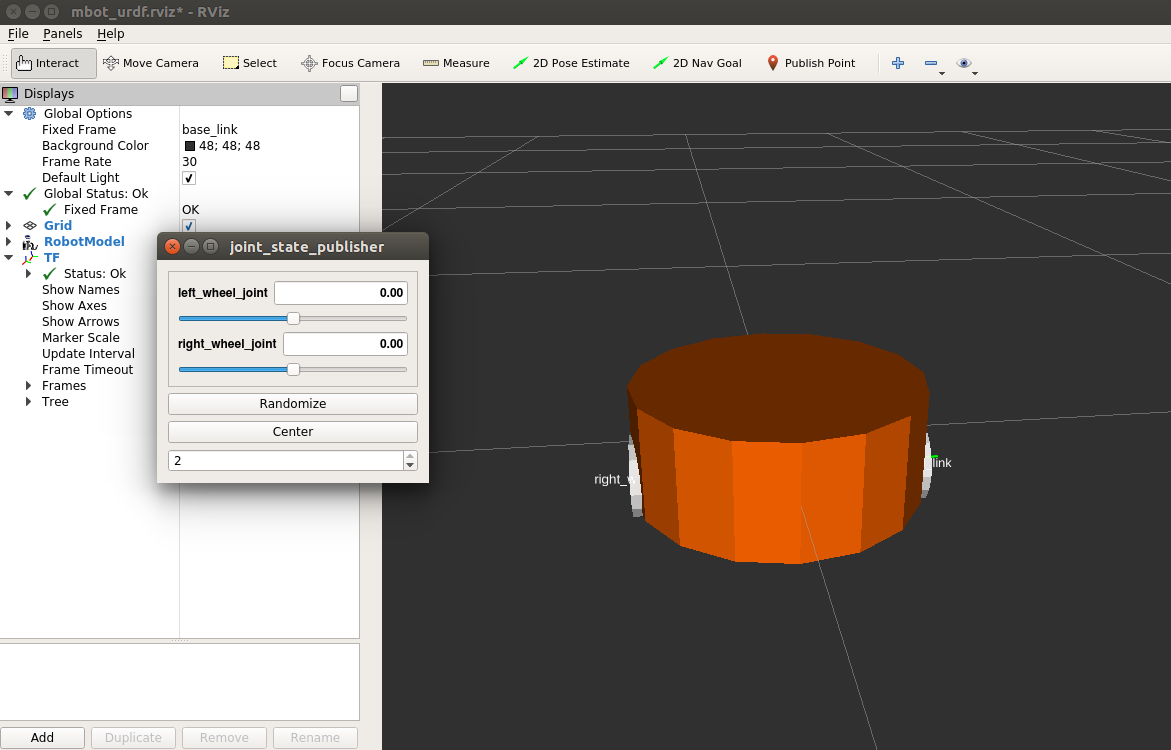Expand the Frames entry under TF
This screenshot has height=750, width=1171.
pyautogui.click(x=28, y=385)
